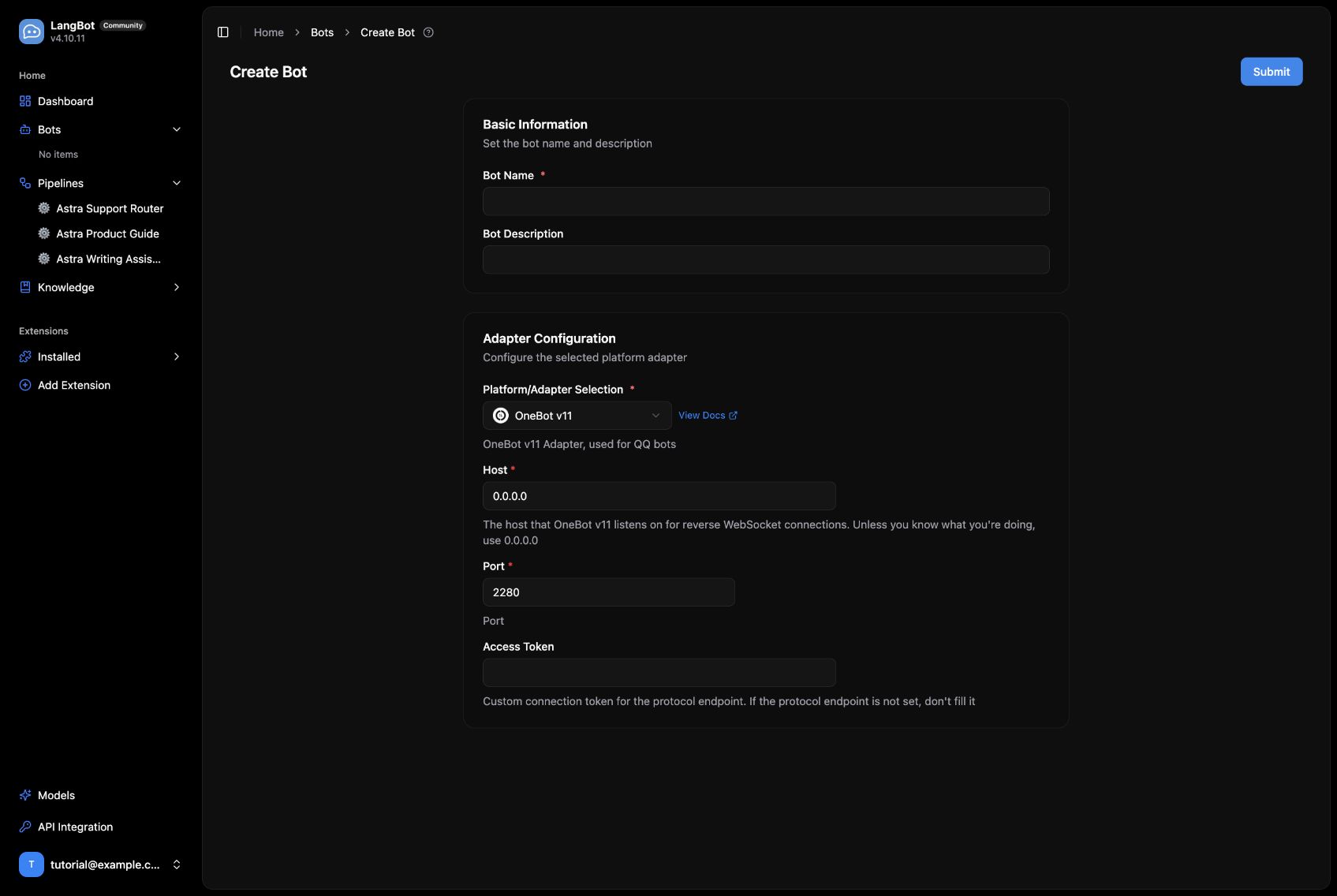Open the Create Bot help icon
Screen dimensions: 1337x896
tap(428, 32)
